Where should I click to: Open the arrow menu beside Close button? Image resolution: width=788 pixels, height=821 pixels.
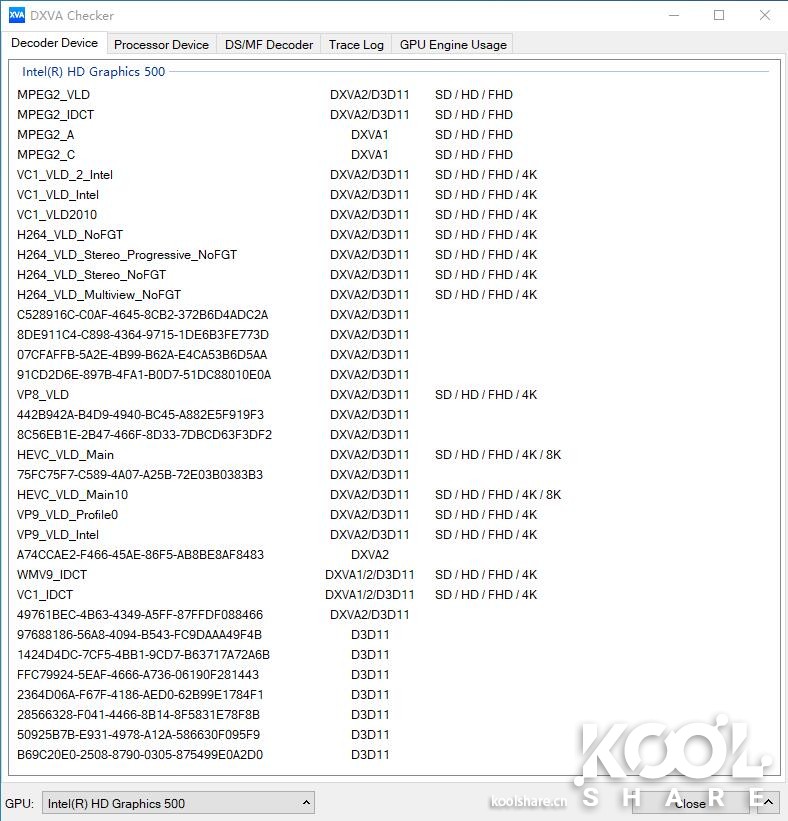tap(768, 803)
